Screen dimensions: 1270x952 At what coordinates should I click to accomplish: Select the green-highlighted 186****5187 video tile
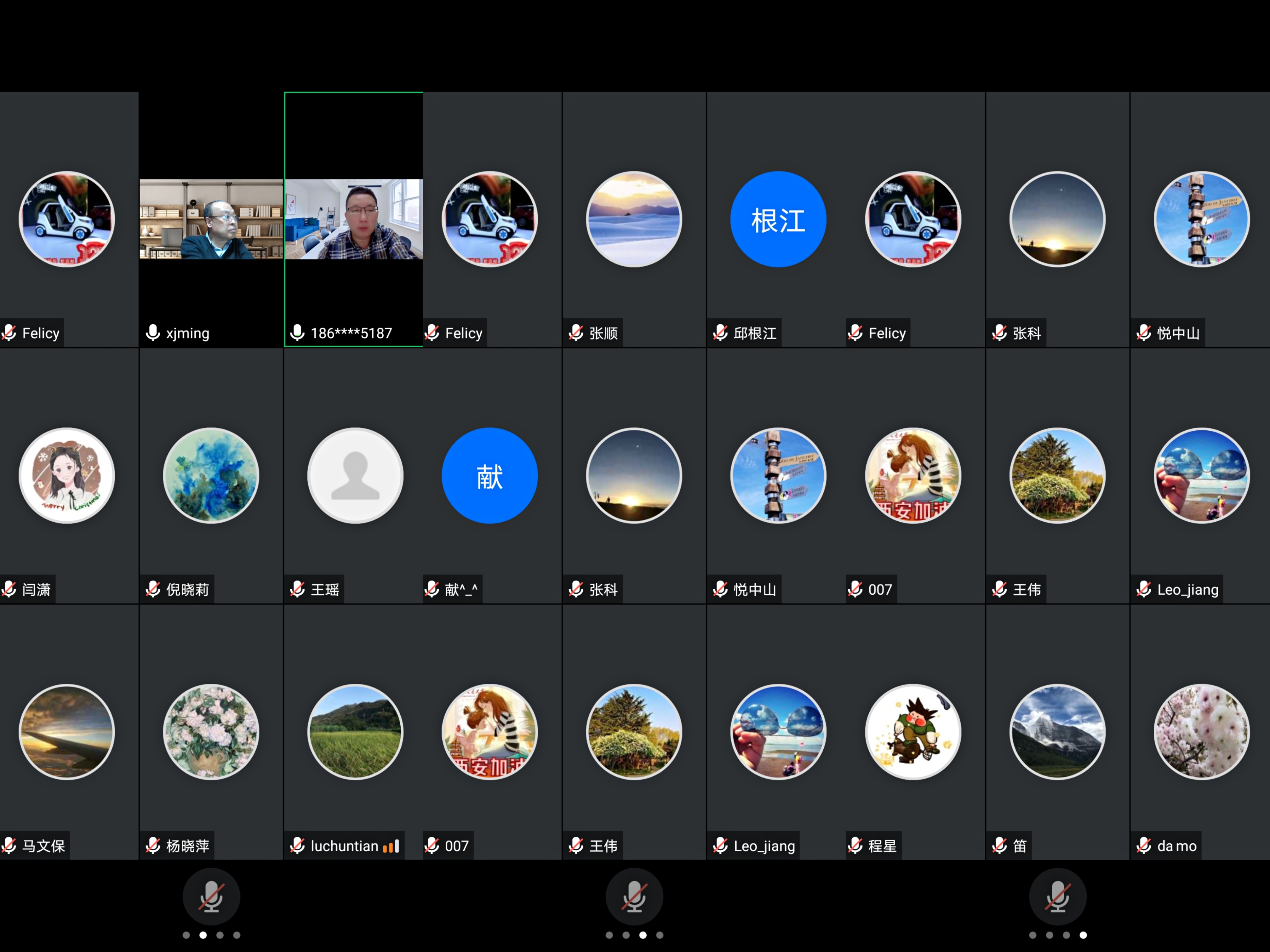[x=354, y=219]
